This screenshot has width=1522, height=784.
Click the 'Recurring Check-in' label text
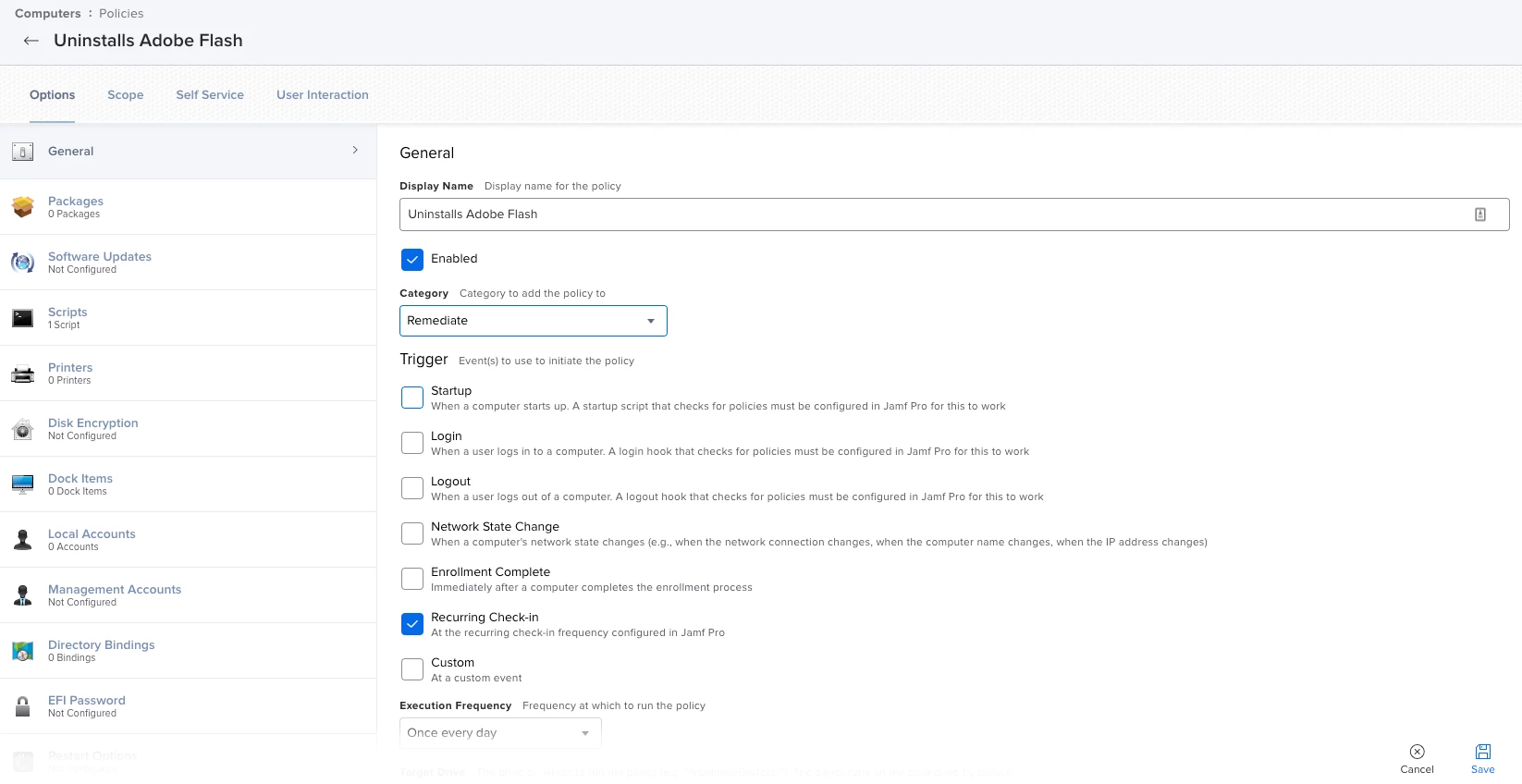[485, 618]
